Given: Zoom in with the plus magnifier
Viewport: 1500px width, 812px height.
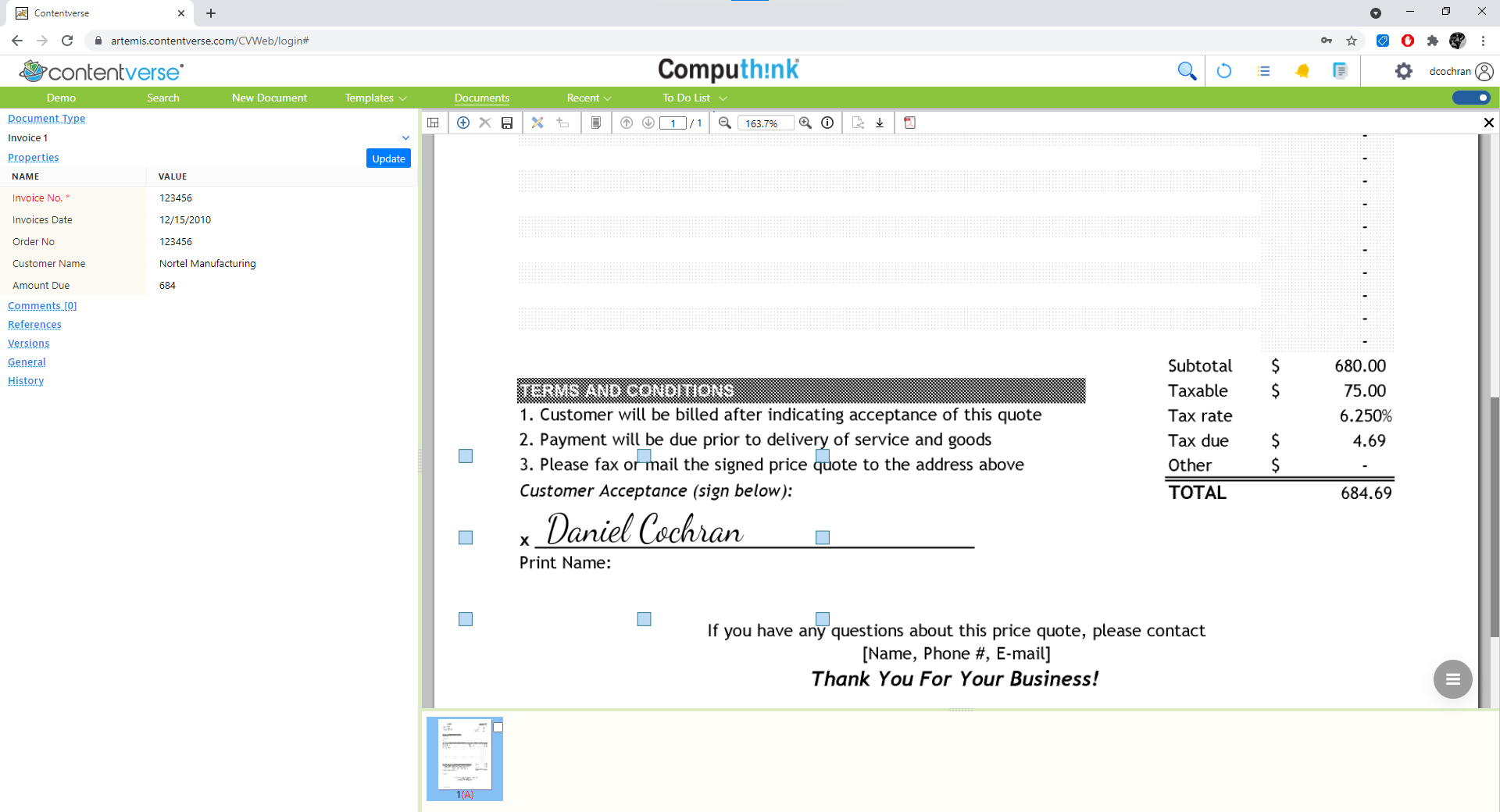Looking at the screenshot, I should click(805, 123).
